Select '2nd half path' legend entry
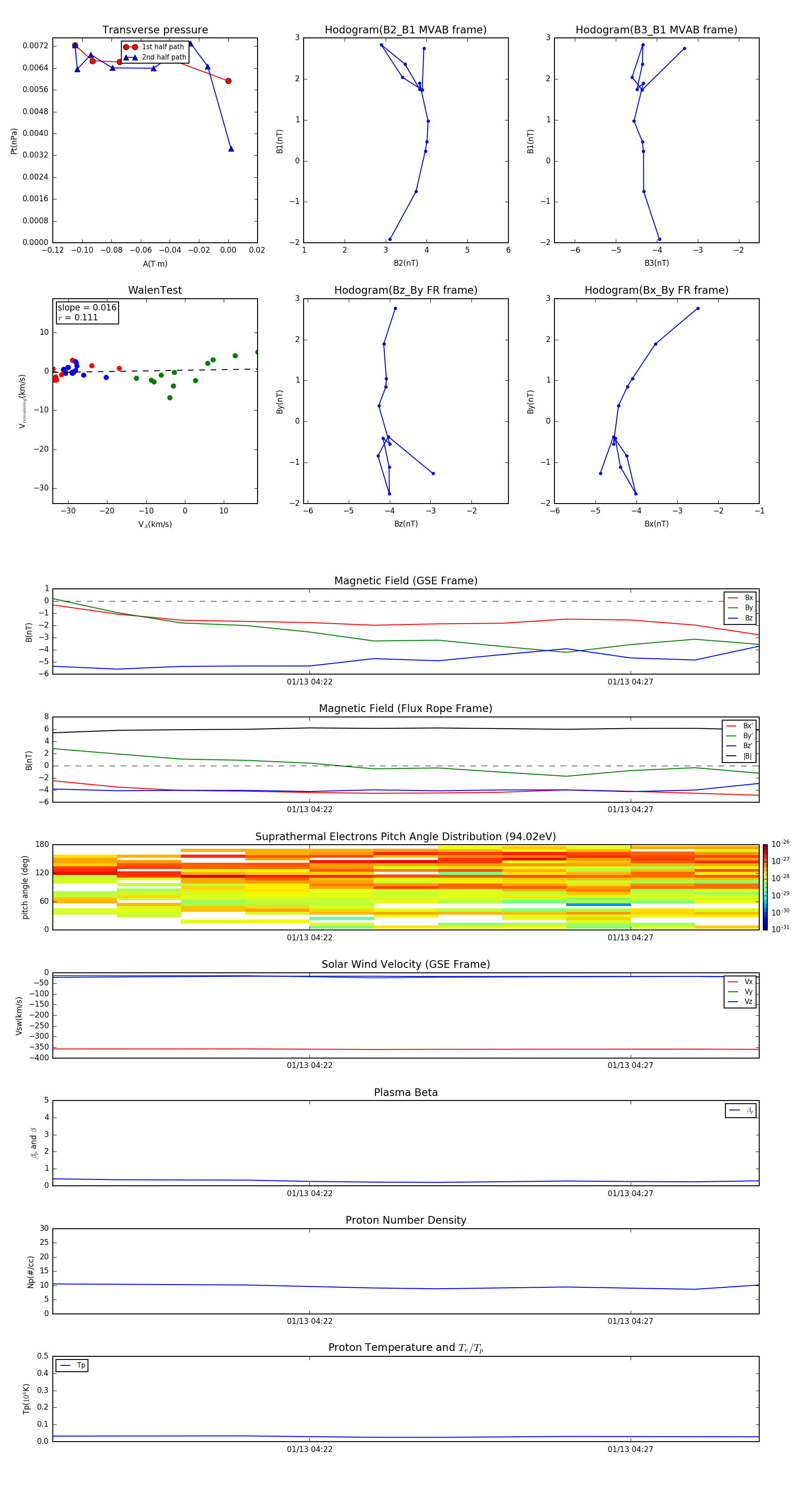812x1489 pixels. tap(154, 57)
